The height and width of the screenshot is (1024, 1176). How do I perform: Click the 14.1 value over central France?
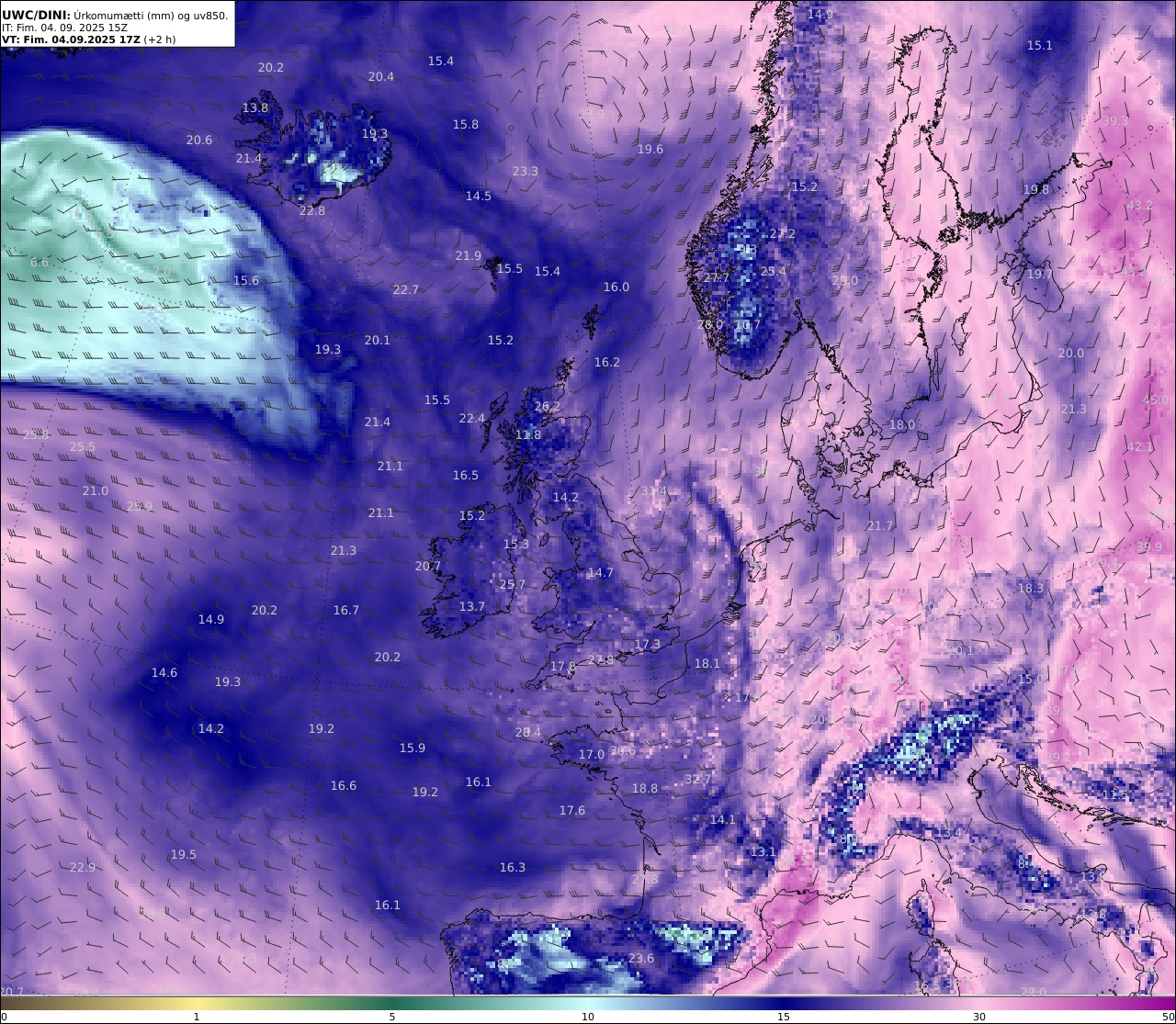click(723, 820)
